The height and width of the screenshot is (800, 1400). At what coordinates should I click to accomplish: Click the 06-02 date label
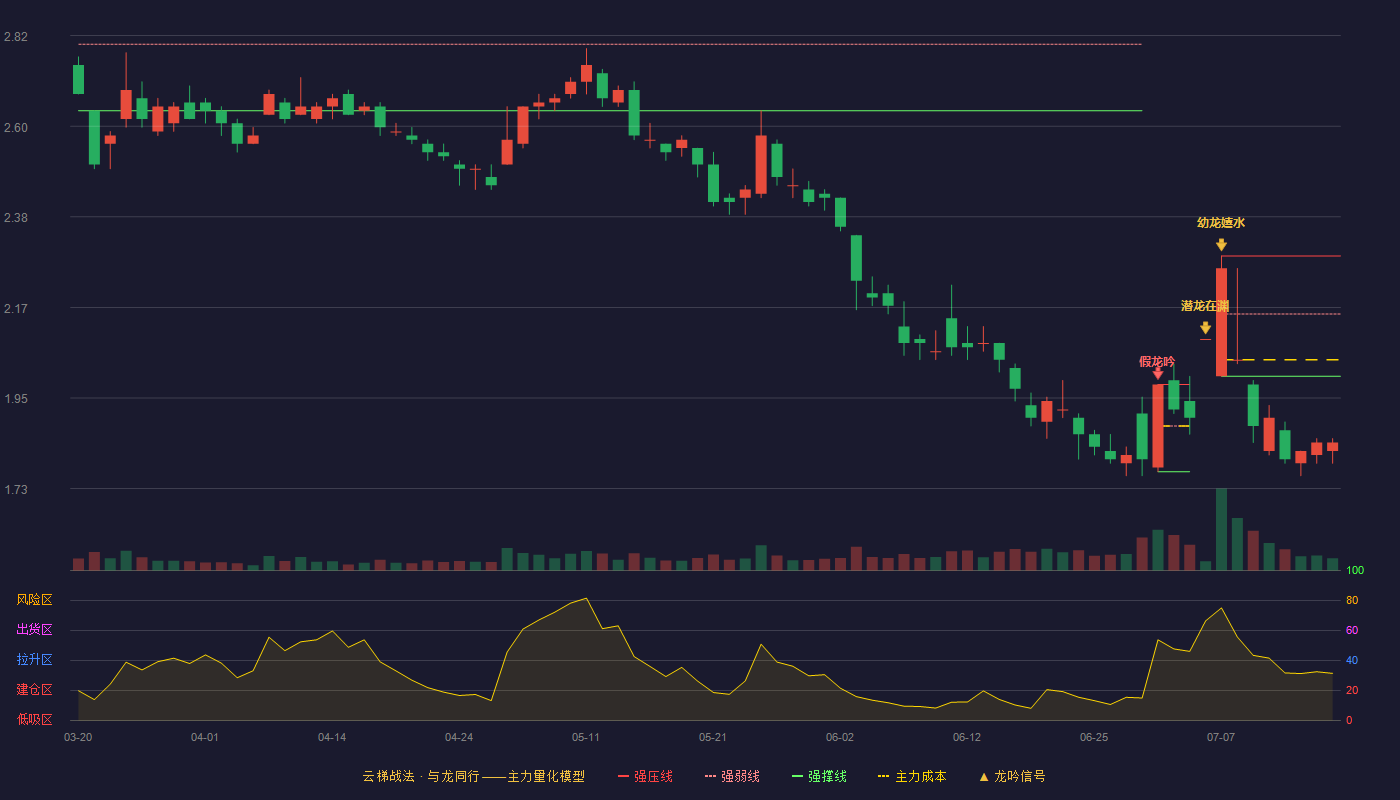(x=840, y=737)
